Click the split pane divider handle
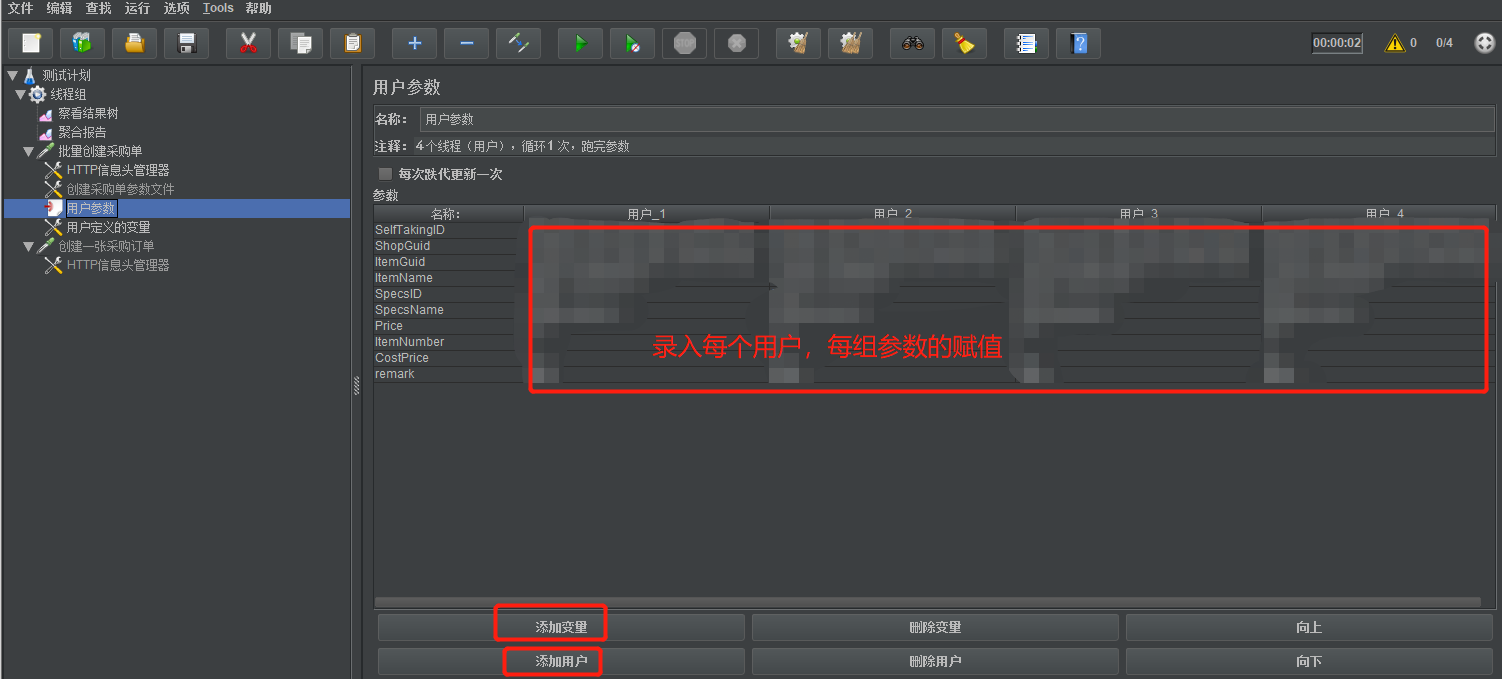This screenshot has width=1502, height=679. click(x=356, y=386)
